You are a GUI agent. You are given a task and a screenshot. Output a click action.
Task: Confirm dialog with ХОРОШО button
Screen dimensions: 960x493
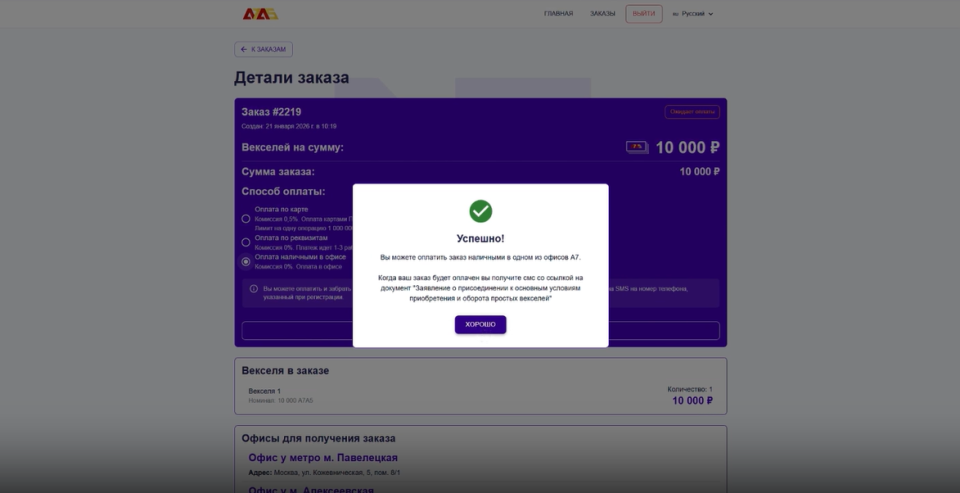[x=481, y=325]
